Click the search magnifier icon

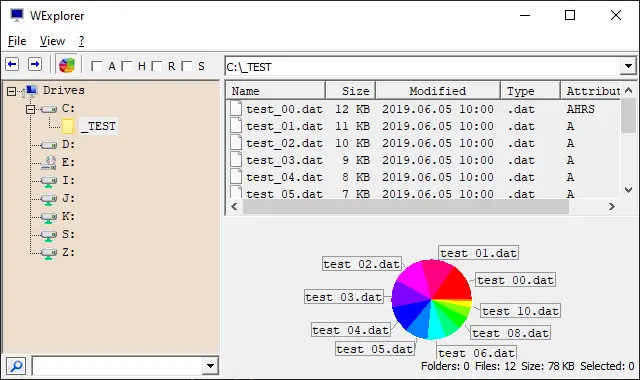click(16, 366)
